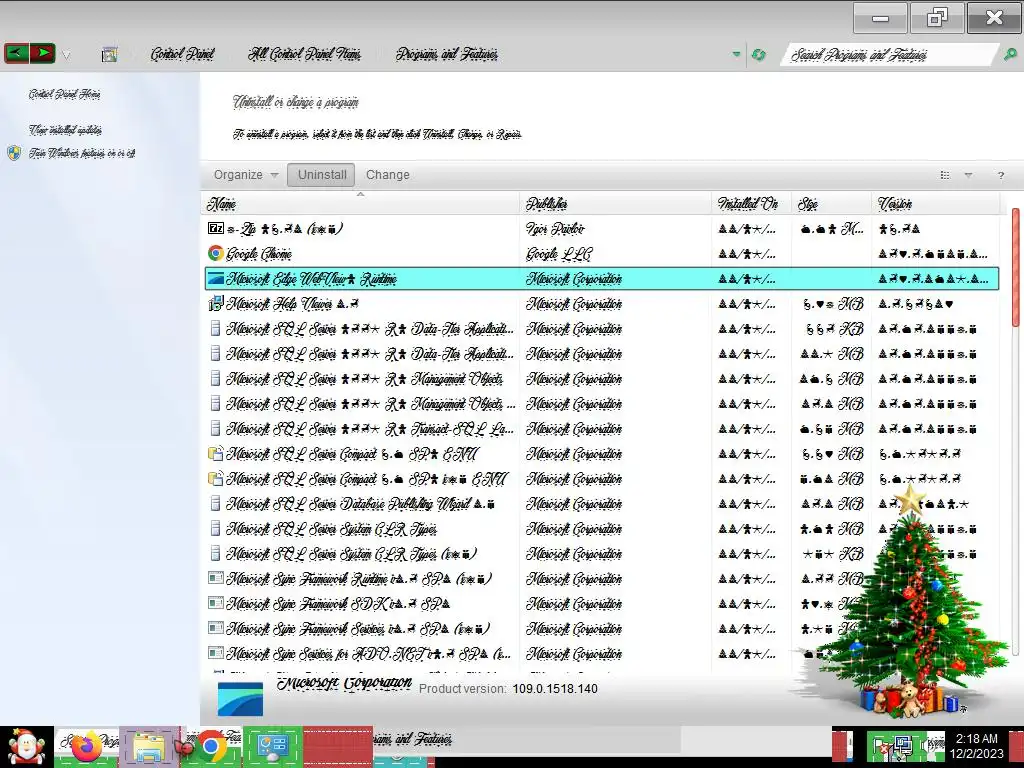1024x768 pixels.
Task: Sort programs by Size column header
Action: pyautogui.click(x=831, y=204)
